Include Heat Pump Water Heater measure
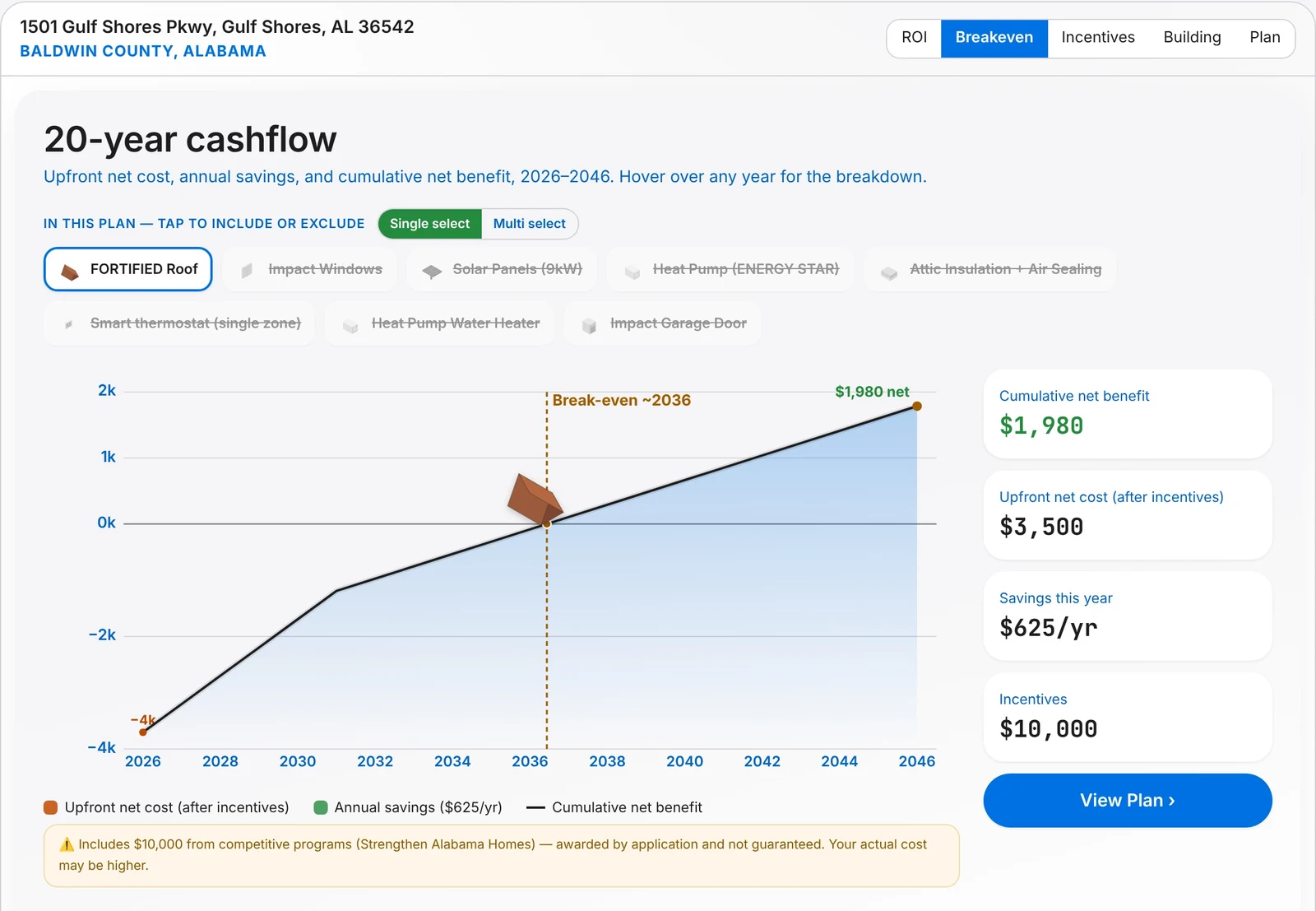The height and width of the screenshot is (911, 1316). 440,323
